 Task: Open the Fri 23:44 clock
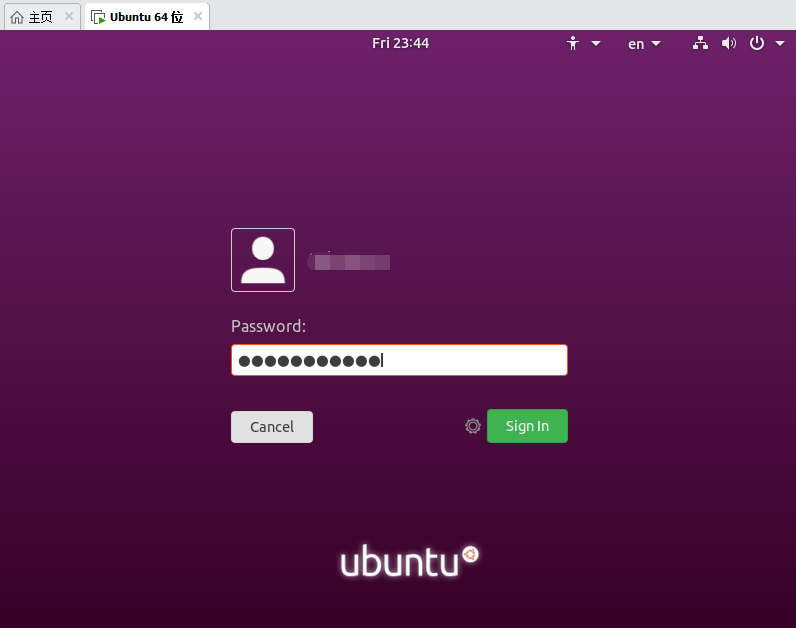pyautogui.click(x=400, y=43)
